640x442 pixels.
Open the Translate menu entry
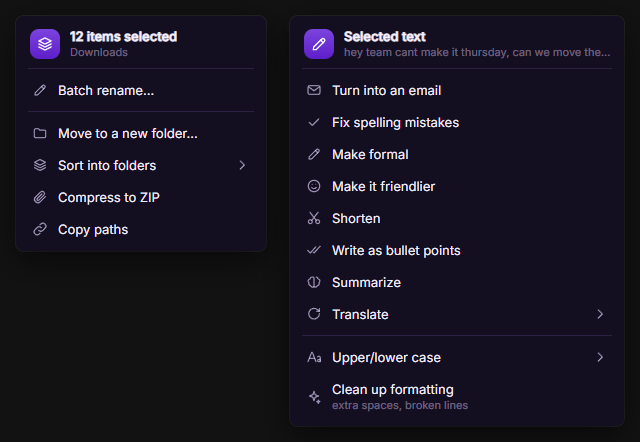point(457,314)
